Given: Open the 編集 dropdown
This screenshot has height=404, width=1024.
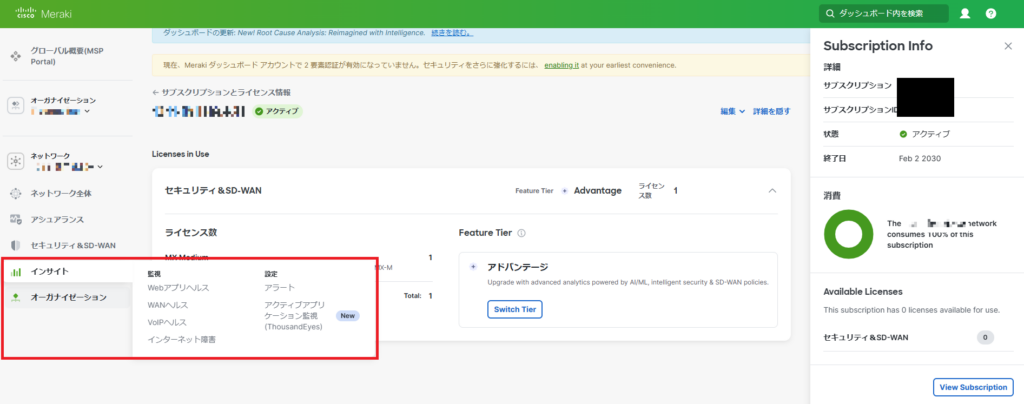Looking at the screenshot, I should pyautogui.click(x=733, y=112).
